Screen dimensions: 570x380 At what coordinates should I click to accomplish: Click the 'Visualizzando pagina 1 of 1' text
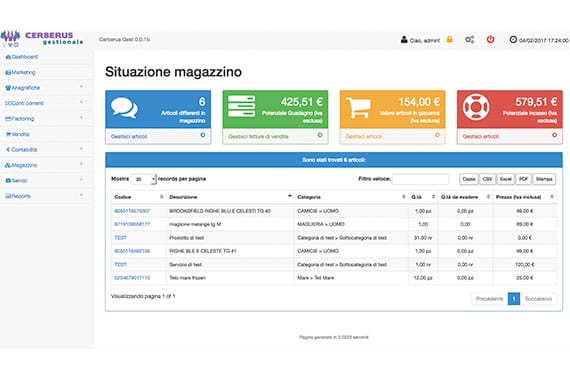pyautogui.click(x=143, y=296)
